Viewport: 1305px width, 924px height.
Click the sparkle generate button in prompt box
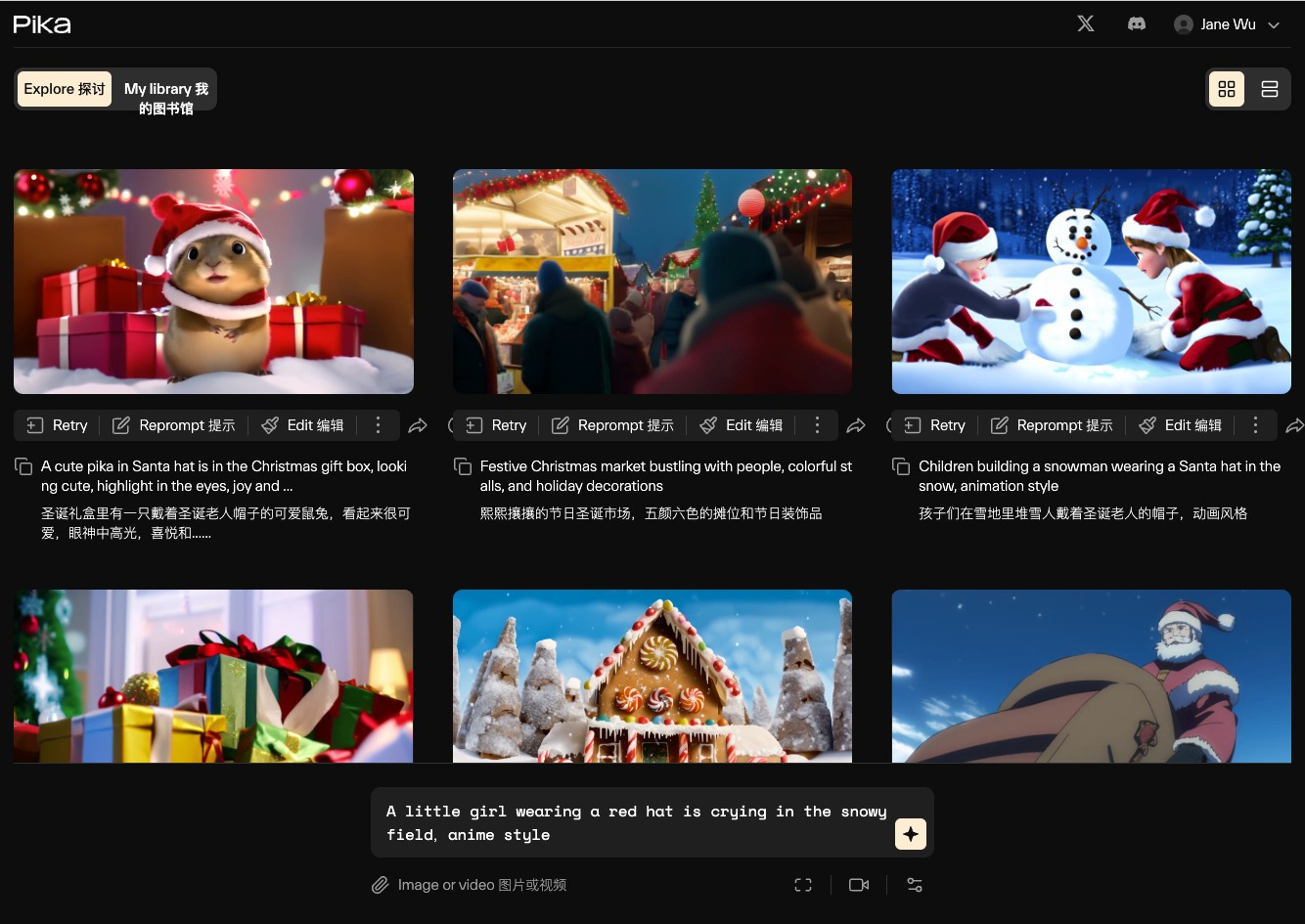[910, 834]
